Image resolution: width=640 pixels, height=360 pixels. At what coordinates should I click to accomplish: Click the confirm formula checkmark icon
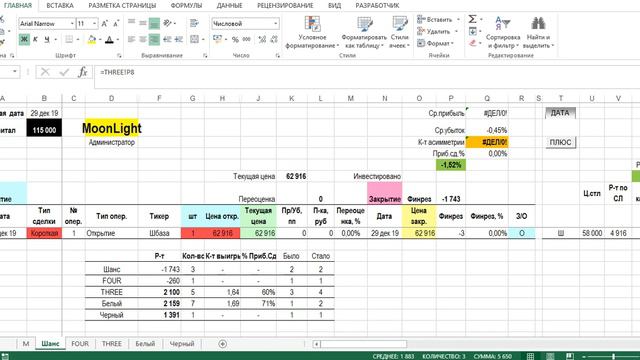[64, 72]
